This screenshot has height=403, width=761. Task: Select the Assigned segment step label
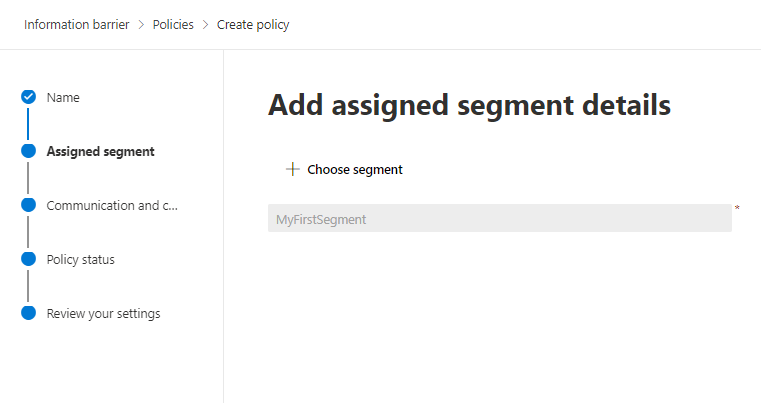pos(100,151)
